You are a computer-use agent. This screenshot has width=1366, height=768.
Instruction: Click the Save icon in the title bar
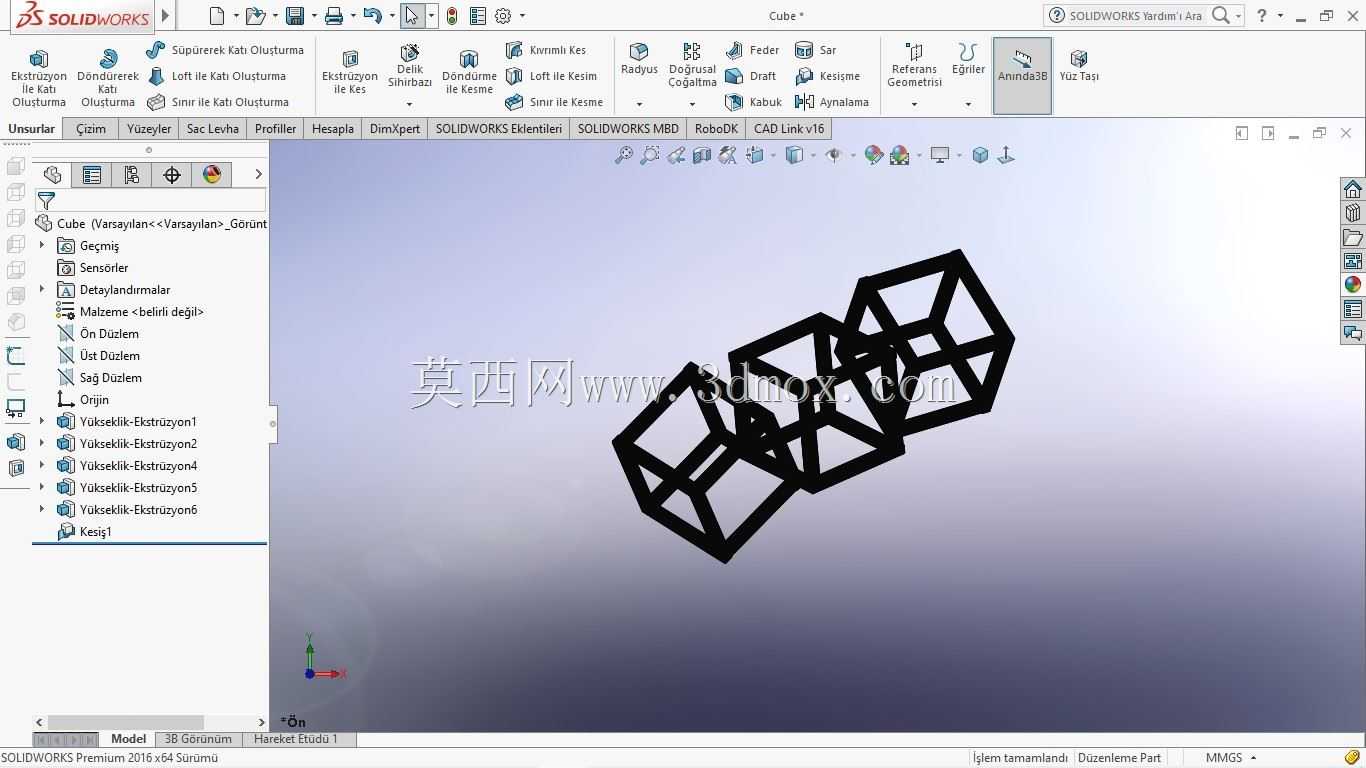294,15
